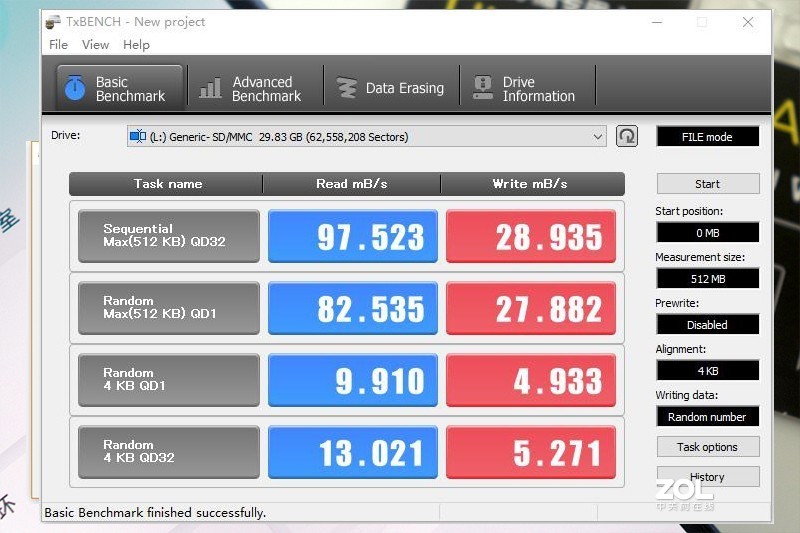Open the Start position 0 MB selector
This screenshot has width=800, height=533.
coord(708,233)
